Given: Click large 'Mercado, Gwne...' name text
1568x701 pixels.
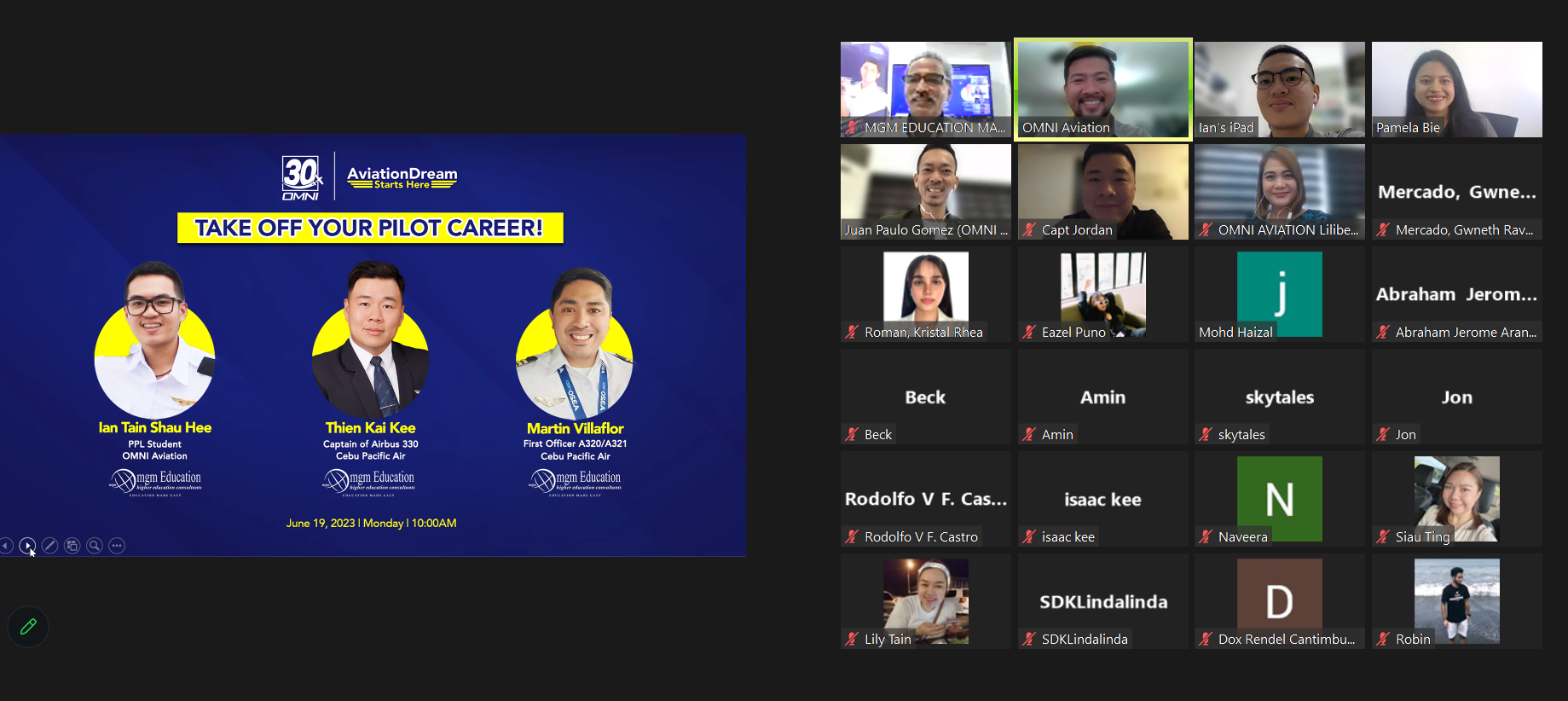Looking at the screenshot, I should [1457, 192].
